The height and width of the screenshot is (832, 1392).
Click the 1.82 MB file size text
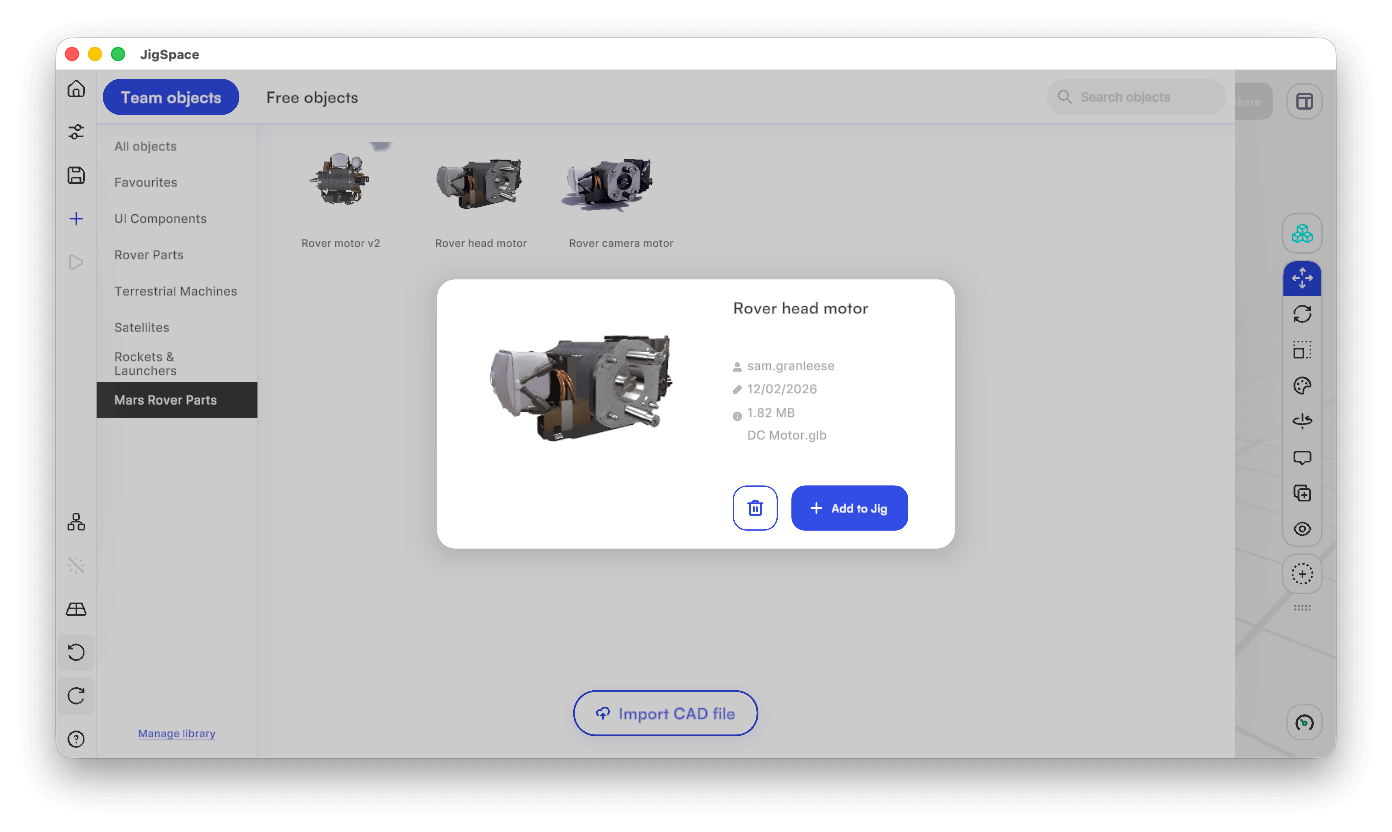[771, 412]
